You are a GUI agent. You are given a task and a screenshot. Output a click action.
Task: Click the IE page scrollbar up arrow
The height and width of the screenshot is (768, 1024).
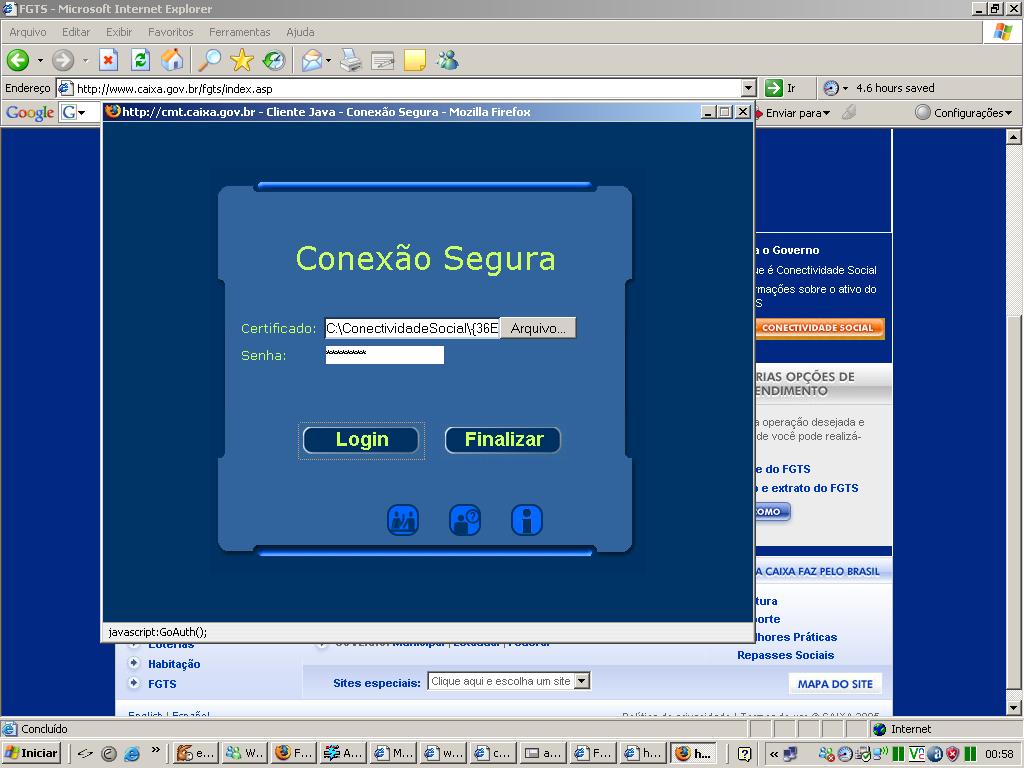[x=1014, y=136]
